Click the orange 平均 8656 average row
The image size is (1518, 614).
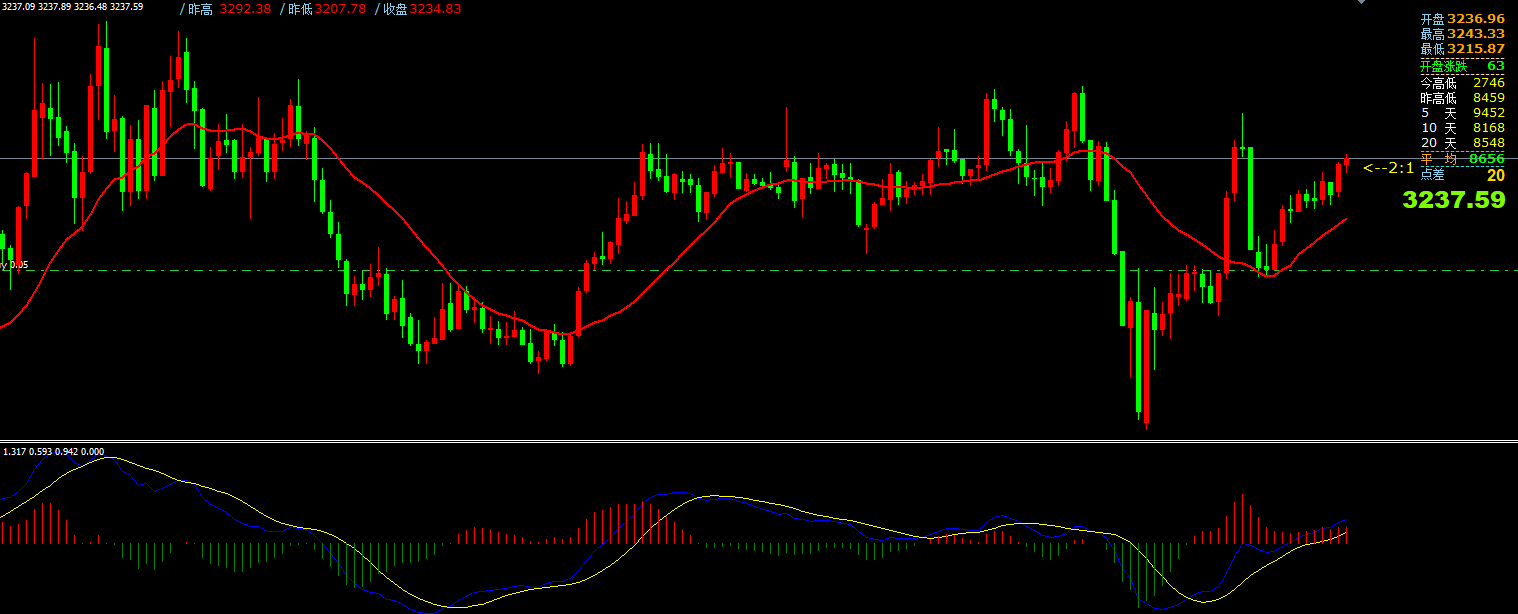(1461, 159)
